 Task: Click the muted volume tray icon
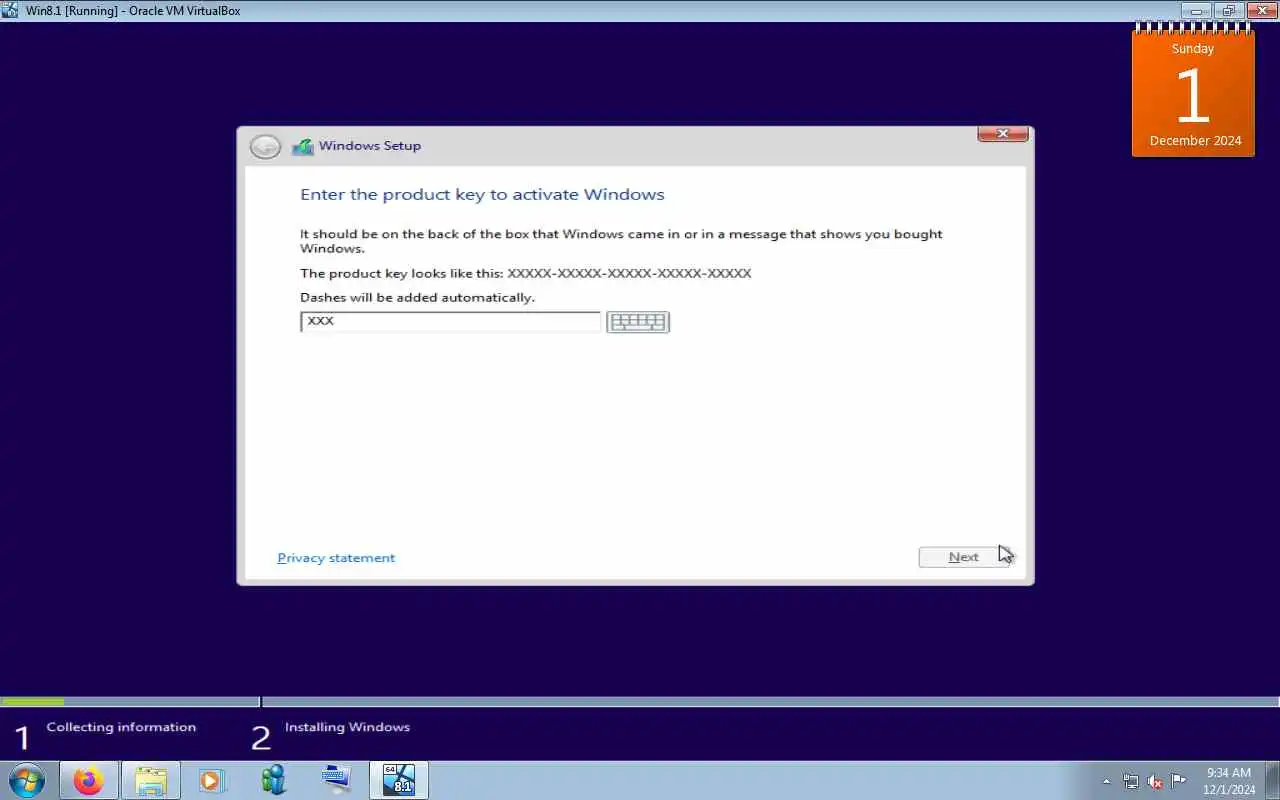(1155, 781)
